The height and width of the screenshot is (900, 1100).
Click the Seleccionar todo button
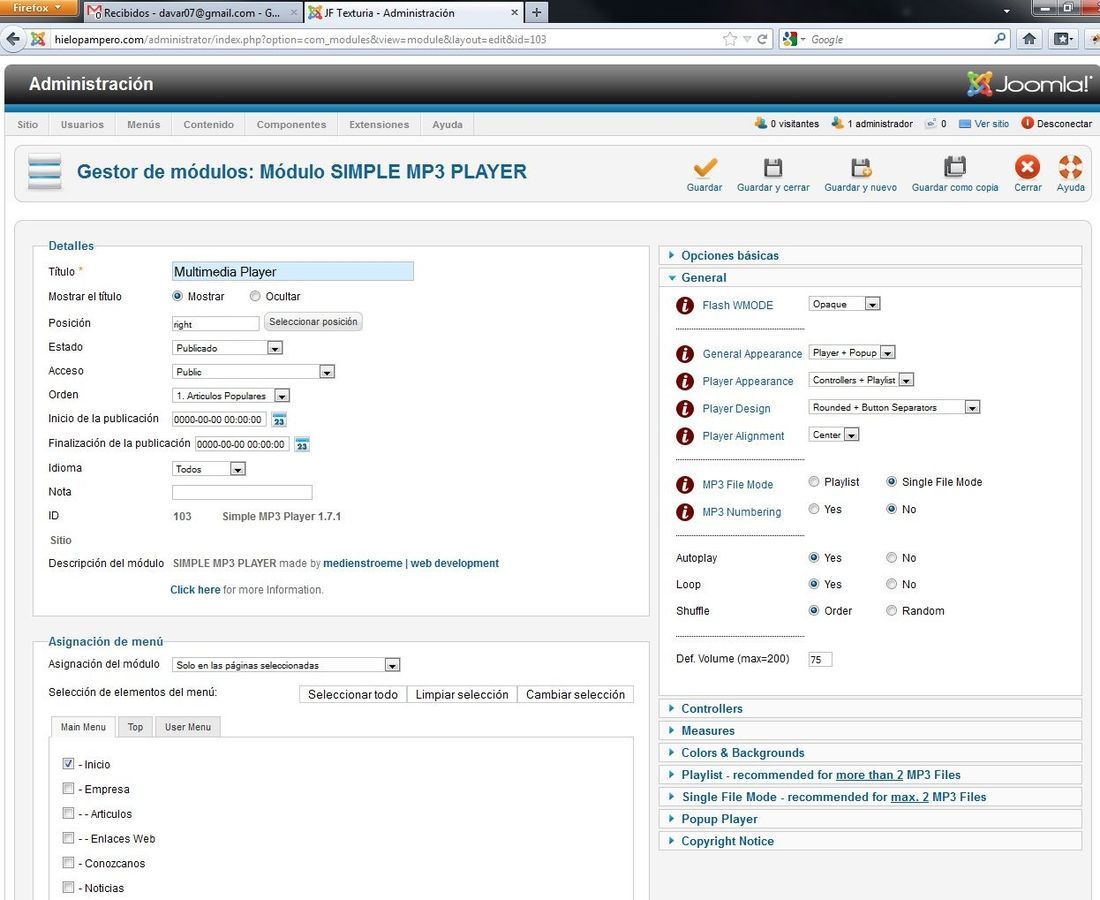pos(353,694)
